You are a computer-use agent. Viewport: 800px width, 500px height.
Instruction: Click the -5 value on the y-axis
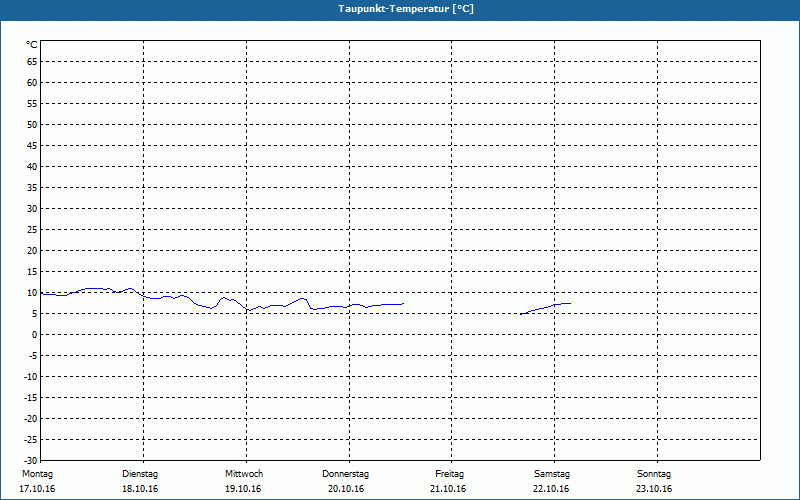(32, 356)
